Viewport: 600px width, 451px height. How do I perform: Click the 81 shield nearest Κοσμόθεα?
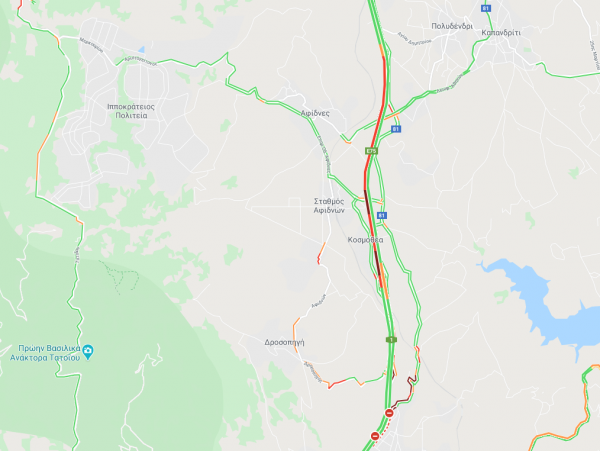tap(382, 216)
